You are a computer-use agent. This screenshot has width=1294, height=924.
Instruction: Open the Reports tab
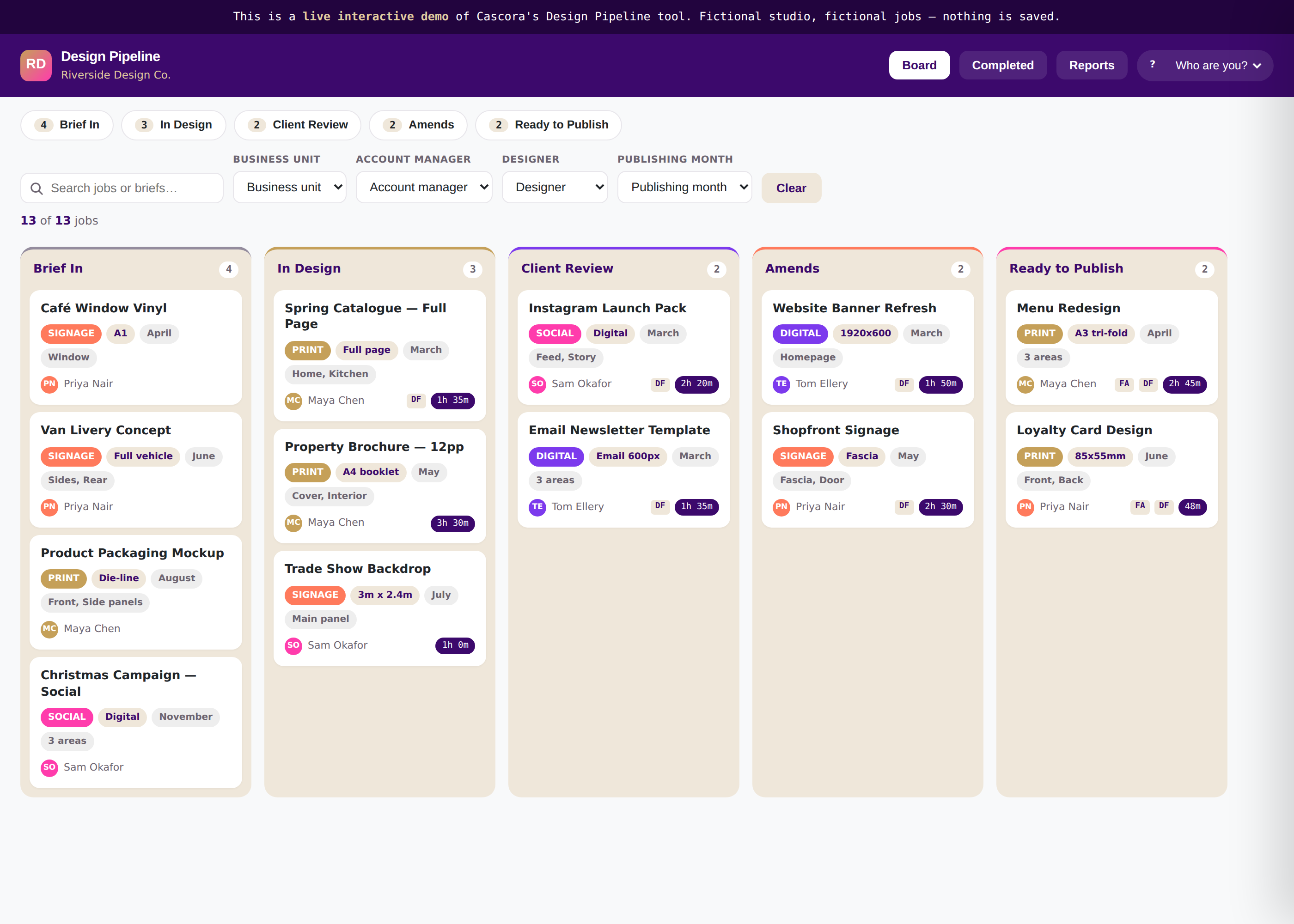coord(1092,66)
